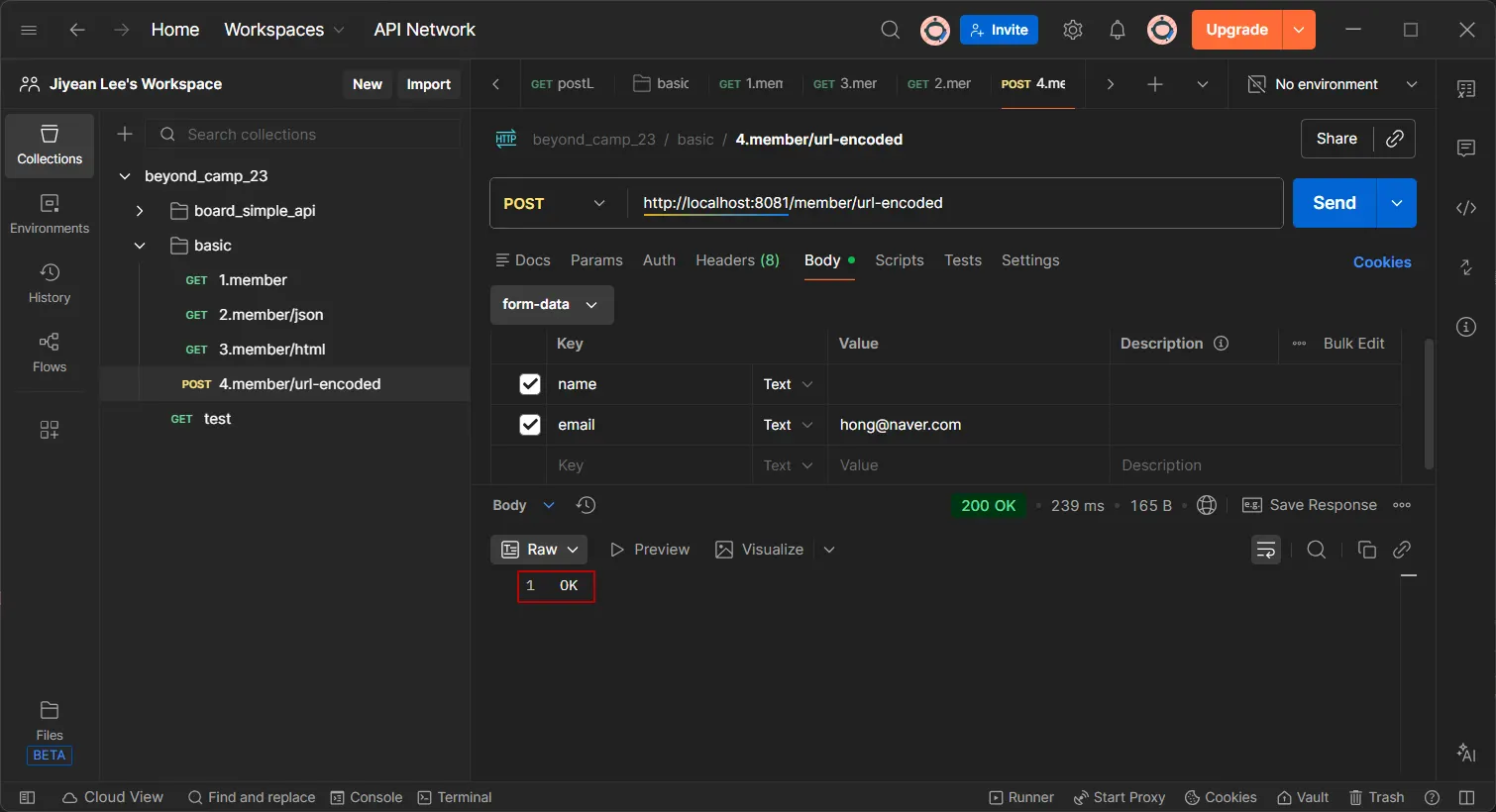Focus the Search collections field
Viewport: 1496px width, 812px height.
[303, 134]
